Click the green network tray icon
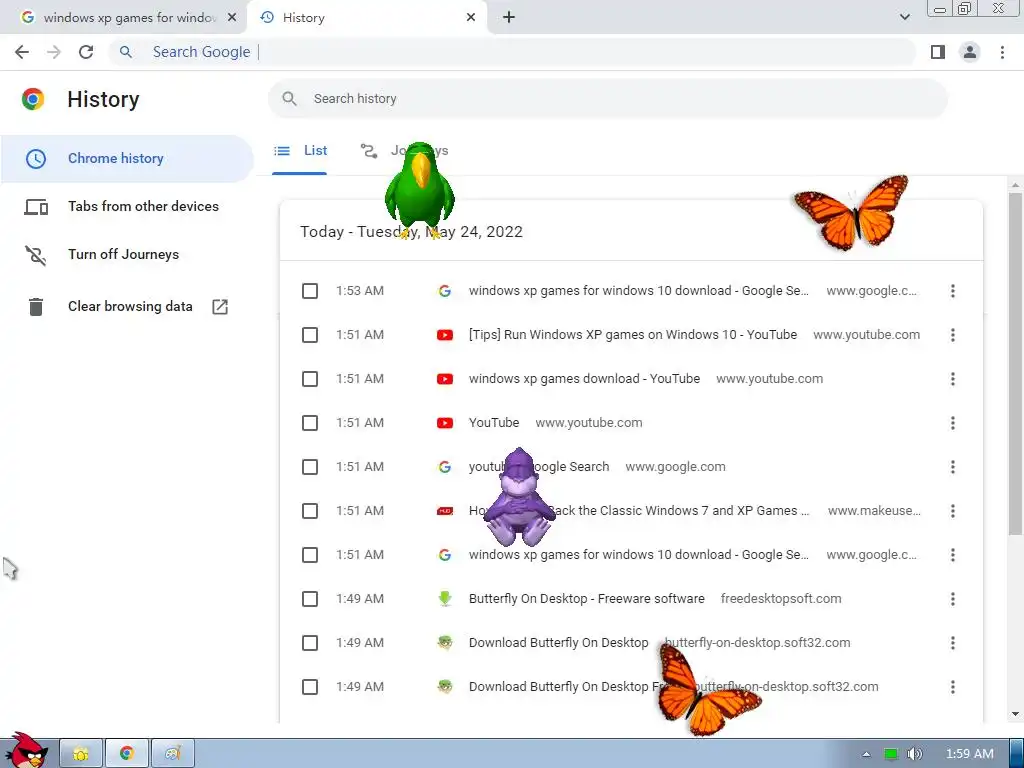The height and width of the screenshot is (768, 1024). point(891,754)
